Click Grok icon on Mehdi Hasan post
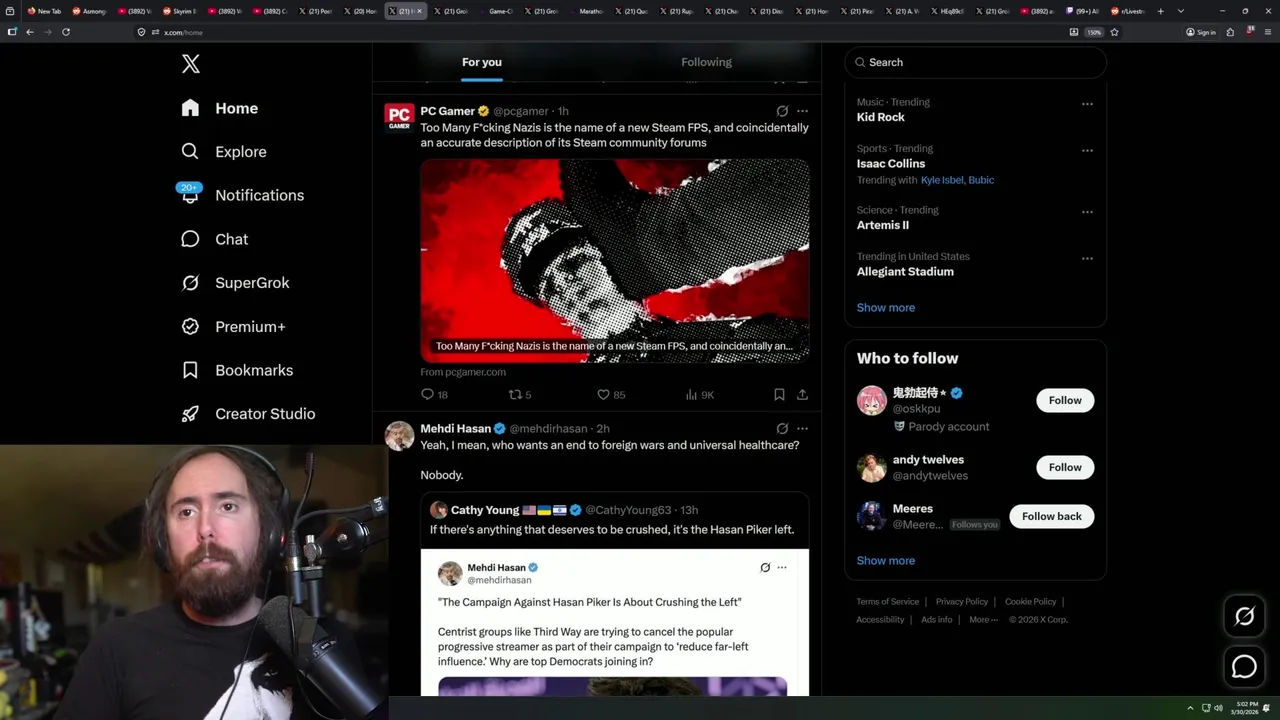The height and width of the screenshot is (720, 1280). 782,428
